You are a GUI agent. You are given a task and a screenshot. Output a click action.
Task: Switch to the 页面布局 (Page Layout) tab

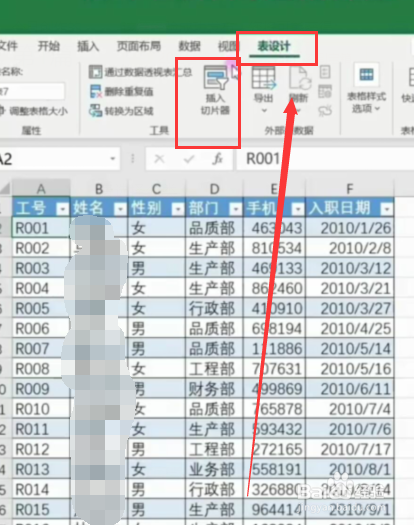coord(139,46)
